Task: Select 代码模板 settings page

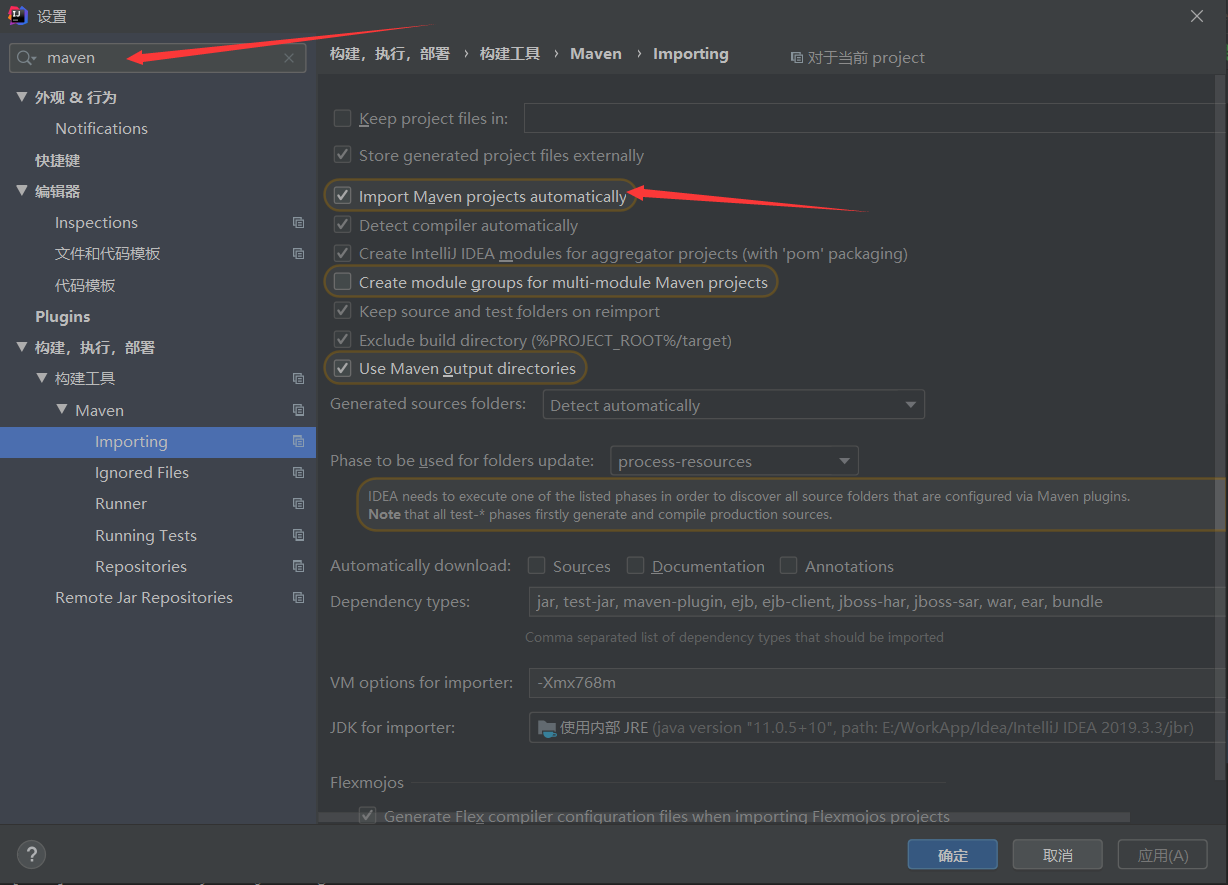Action: (85, 285)
